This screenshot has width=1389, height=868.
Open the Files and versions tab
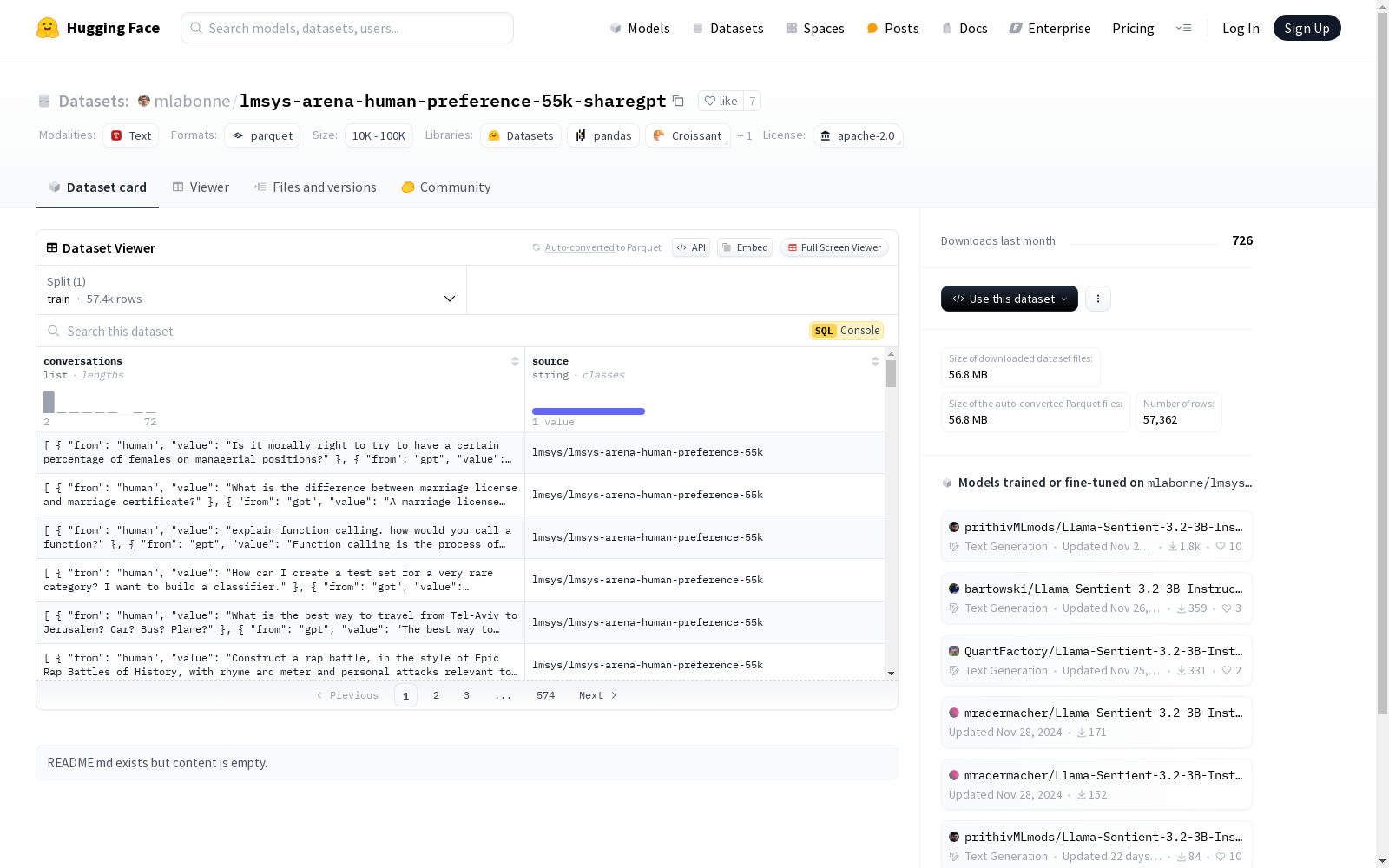(315, 187)
